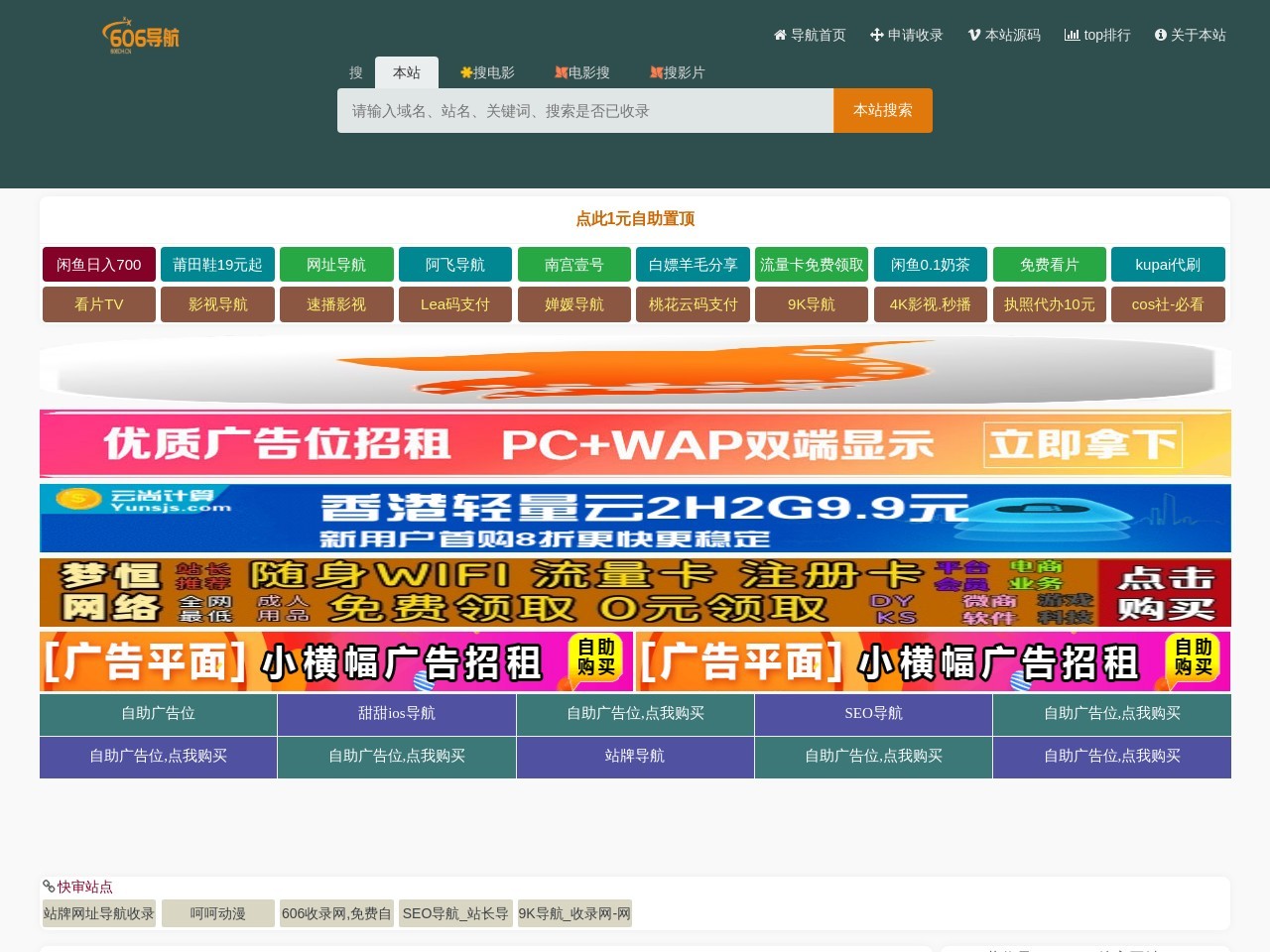Click the home icon beside 导航首页
The width and height of the screenshot is (1270, 952).
(x=780, y=35)
